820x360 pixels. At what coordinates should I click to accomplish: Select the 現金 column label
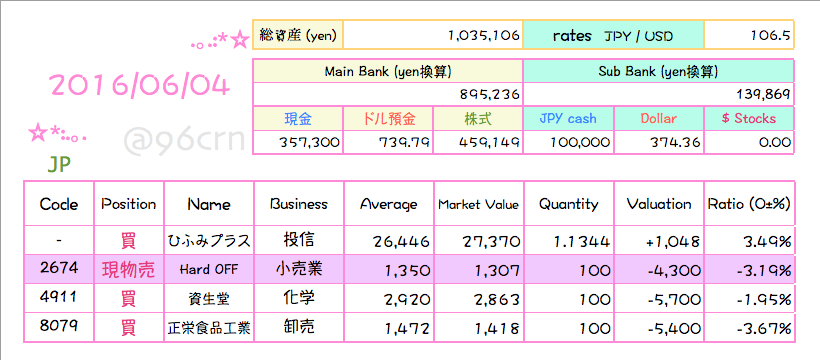point(298,119)
